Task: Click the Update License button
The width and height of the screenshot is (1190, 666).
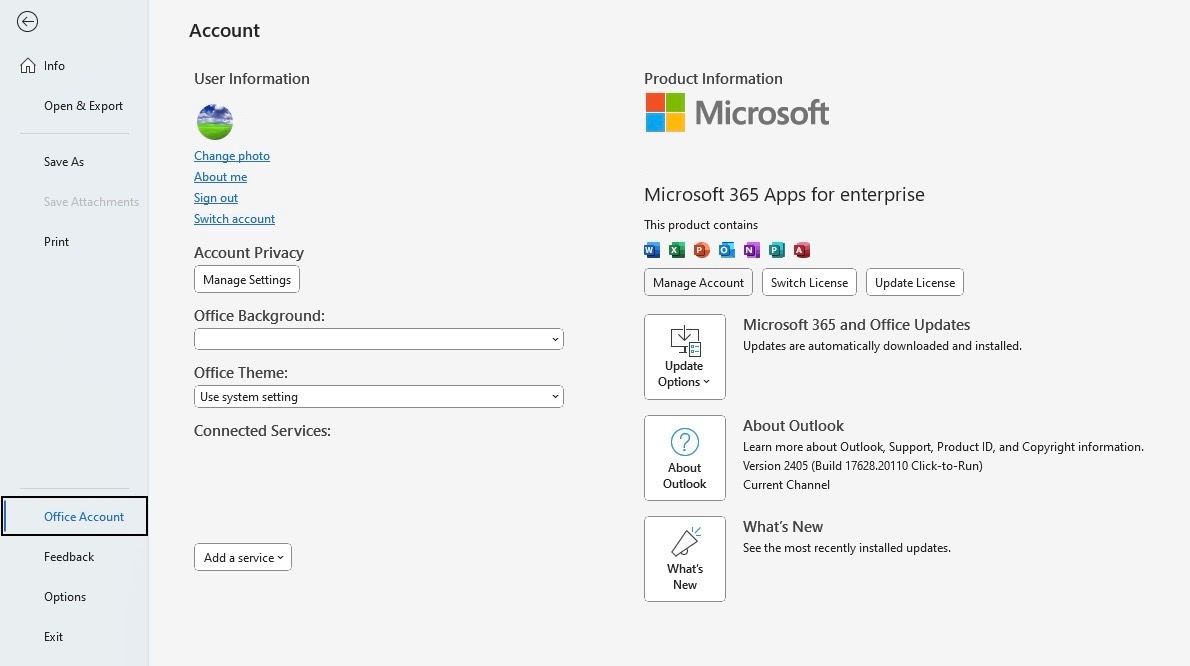Action: click(x=915, y=283)
